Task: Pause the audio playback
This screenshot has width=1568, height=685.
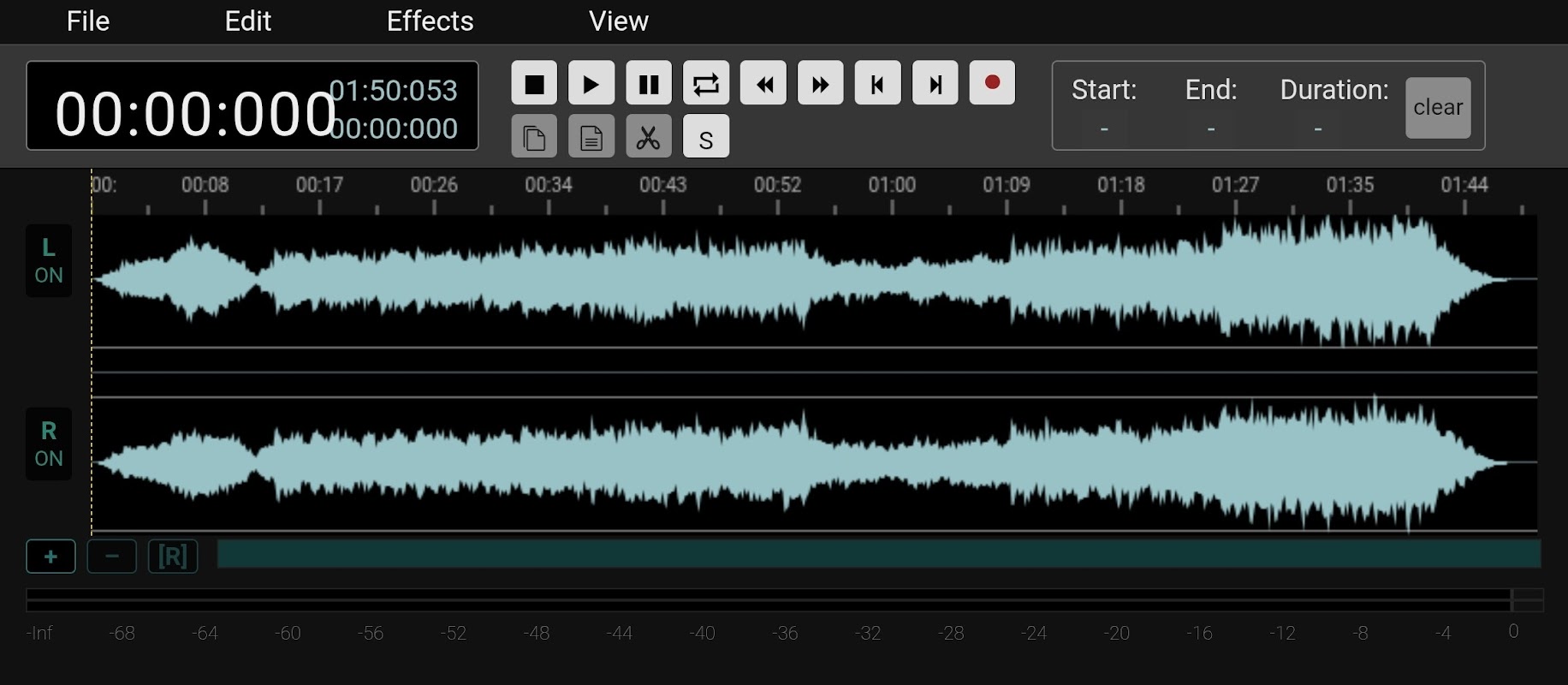Action: tap(649, 84)
